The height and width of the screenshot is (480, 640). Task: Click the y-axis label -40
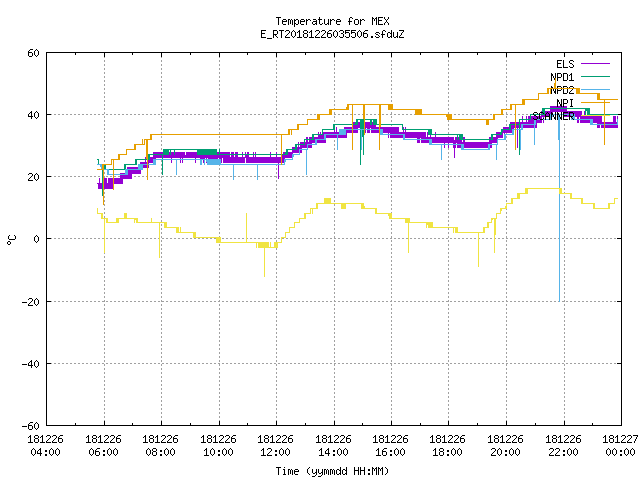click(31, 364)
